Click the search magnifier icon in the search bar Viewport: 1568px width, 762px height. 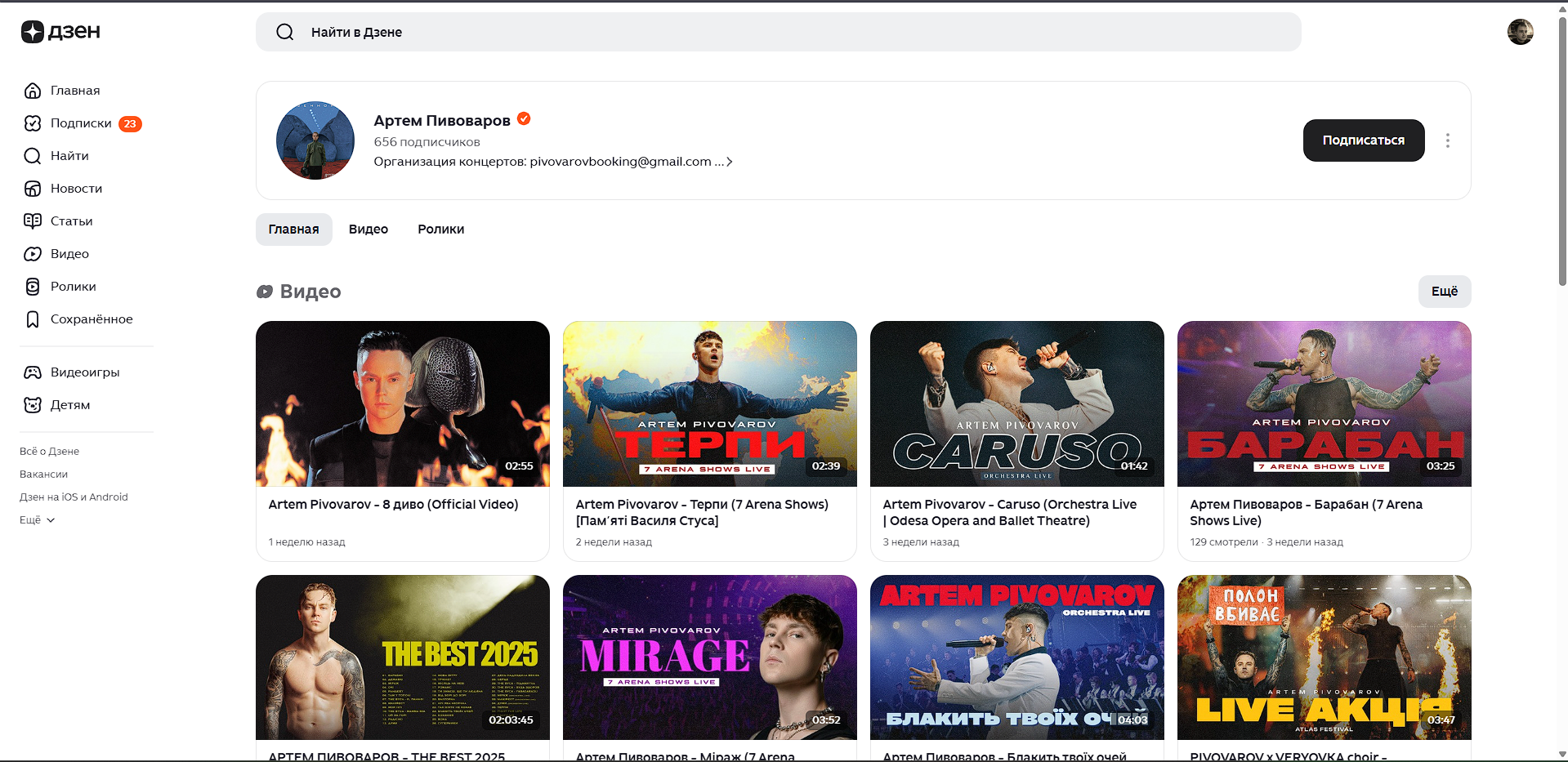point(285,32)
